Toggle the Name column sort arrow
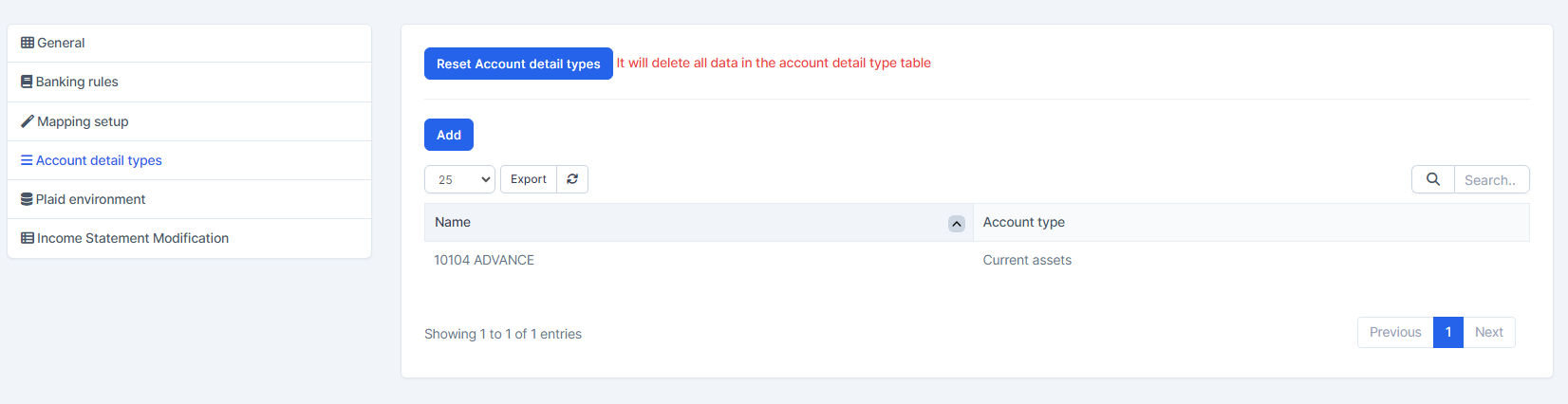The image size is (1568, 404). point(956,224)
